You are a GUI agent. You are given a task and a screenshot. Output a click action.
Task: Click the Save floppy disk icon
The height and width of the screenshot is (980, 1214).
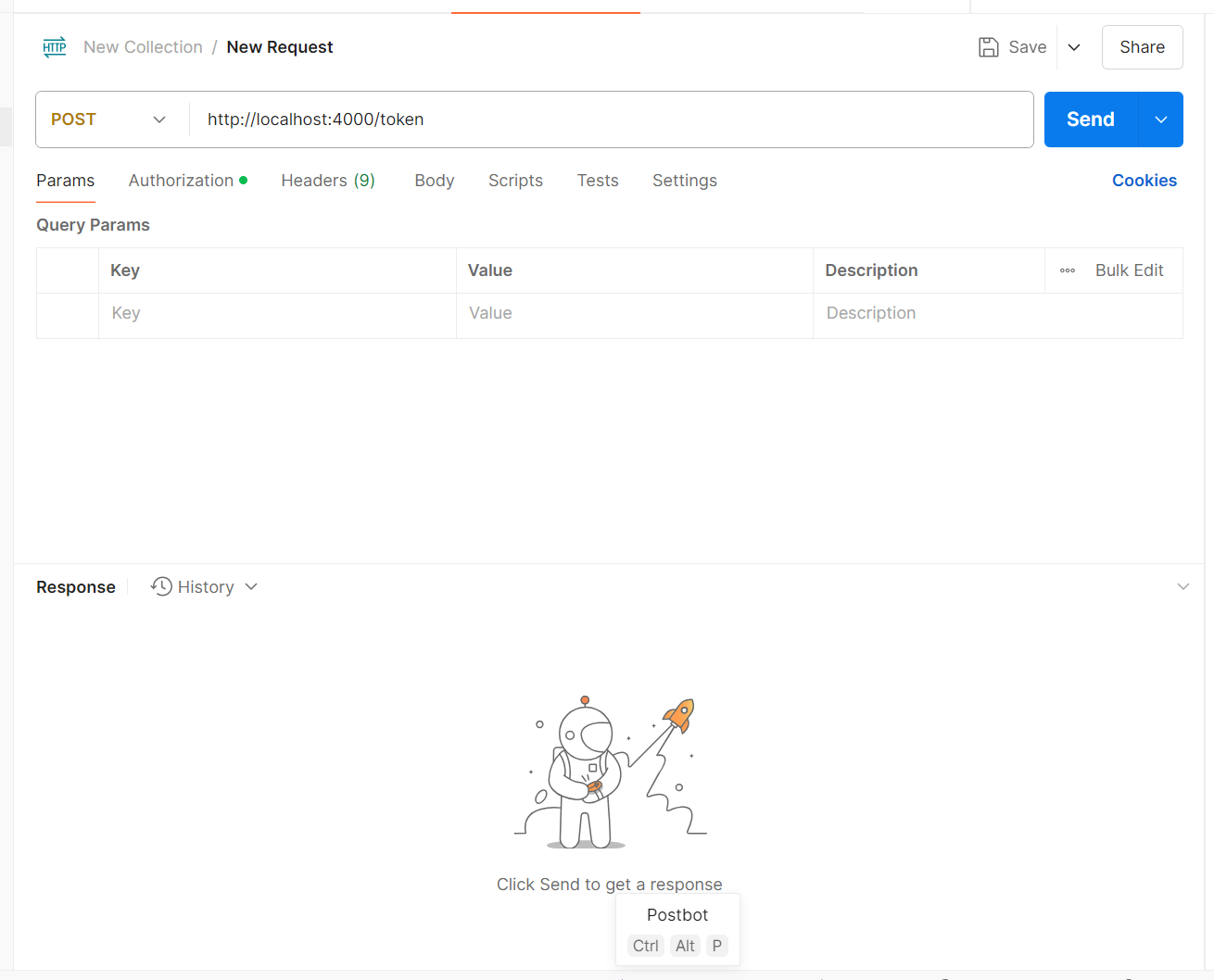[x=989, y=47]
